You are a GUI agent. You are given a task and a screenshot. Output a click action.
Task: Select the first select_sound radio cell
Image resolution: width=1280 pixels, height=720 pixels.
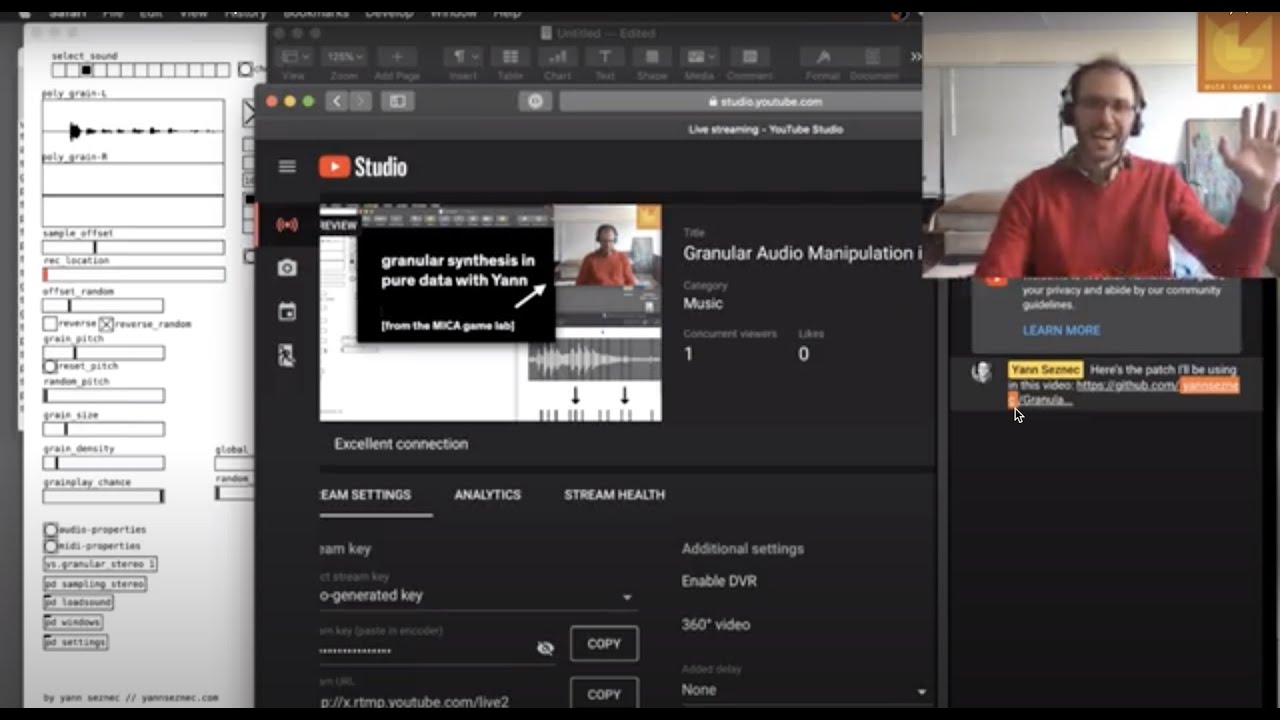[58, 70]
